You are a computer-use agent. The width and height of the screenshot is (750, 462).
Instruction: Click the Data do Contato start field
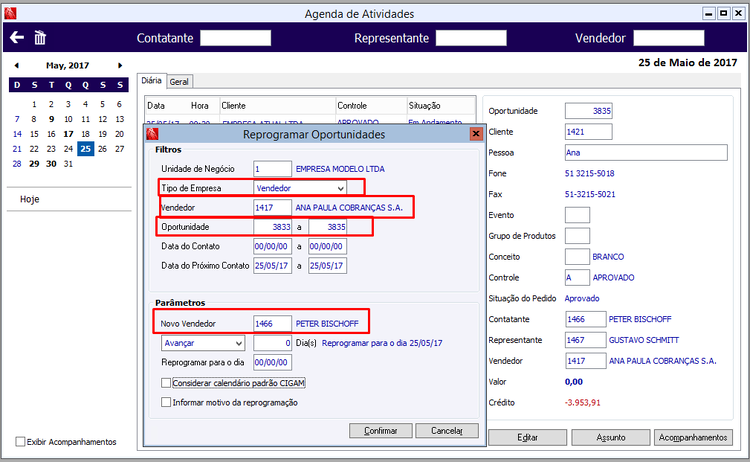(272, 246)
